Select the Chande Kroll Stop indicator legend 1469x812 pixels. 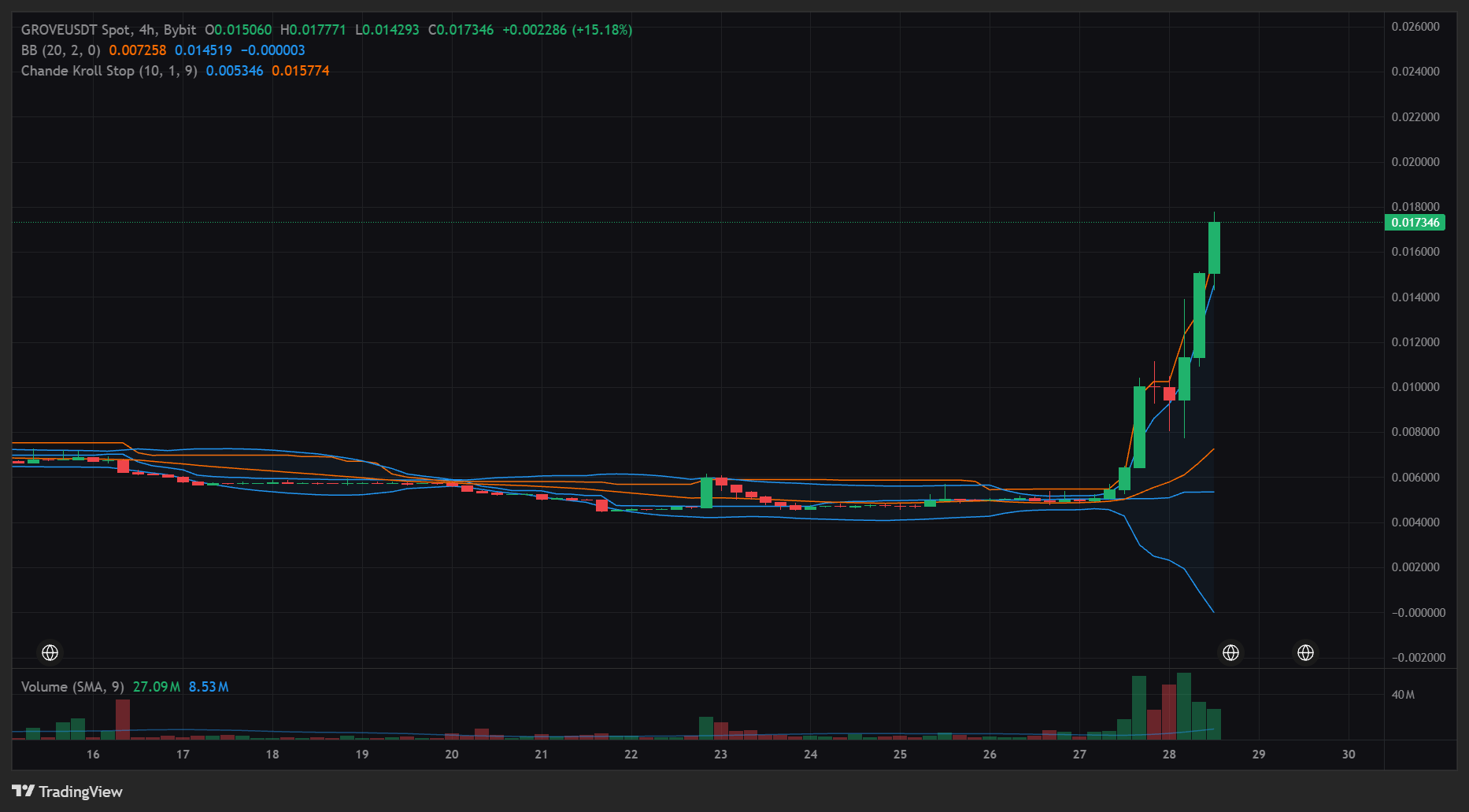coord(109,71)
